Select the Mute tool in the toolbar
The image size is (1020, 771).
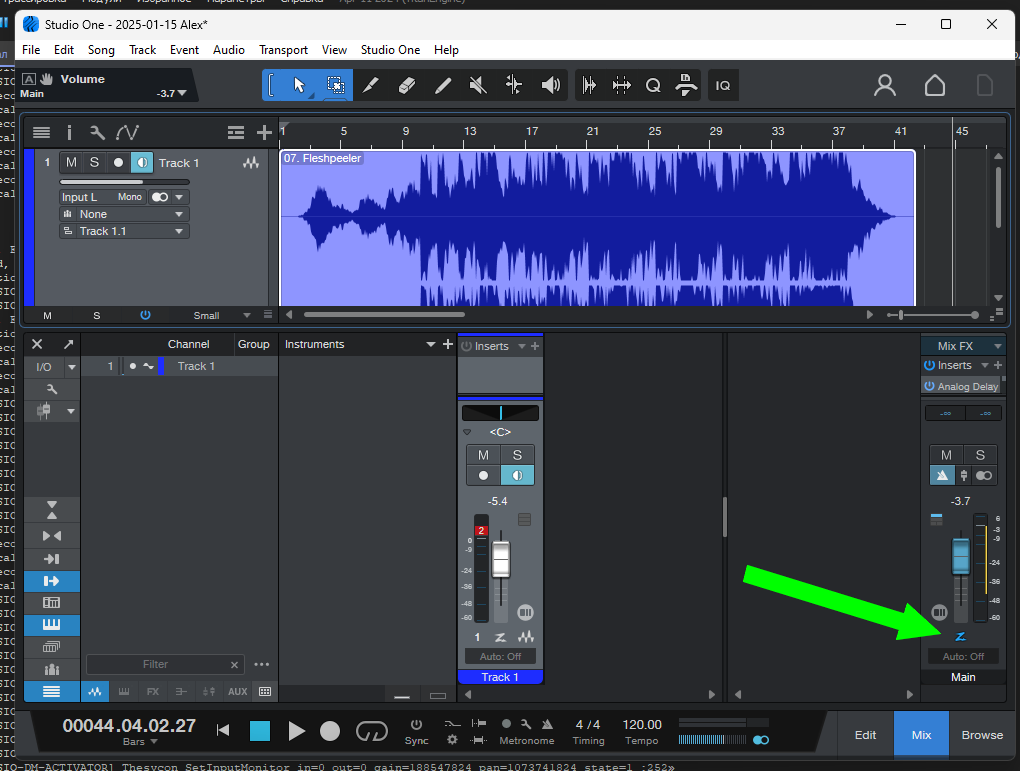pyautogui.click(x=478, y=85)
